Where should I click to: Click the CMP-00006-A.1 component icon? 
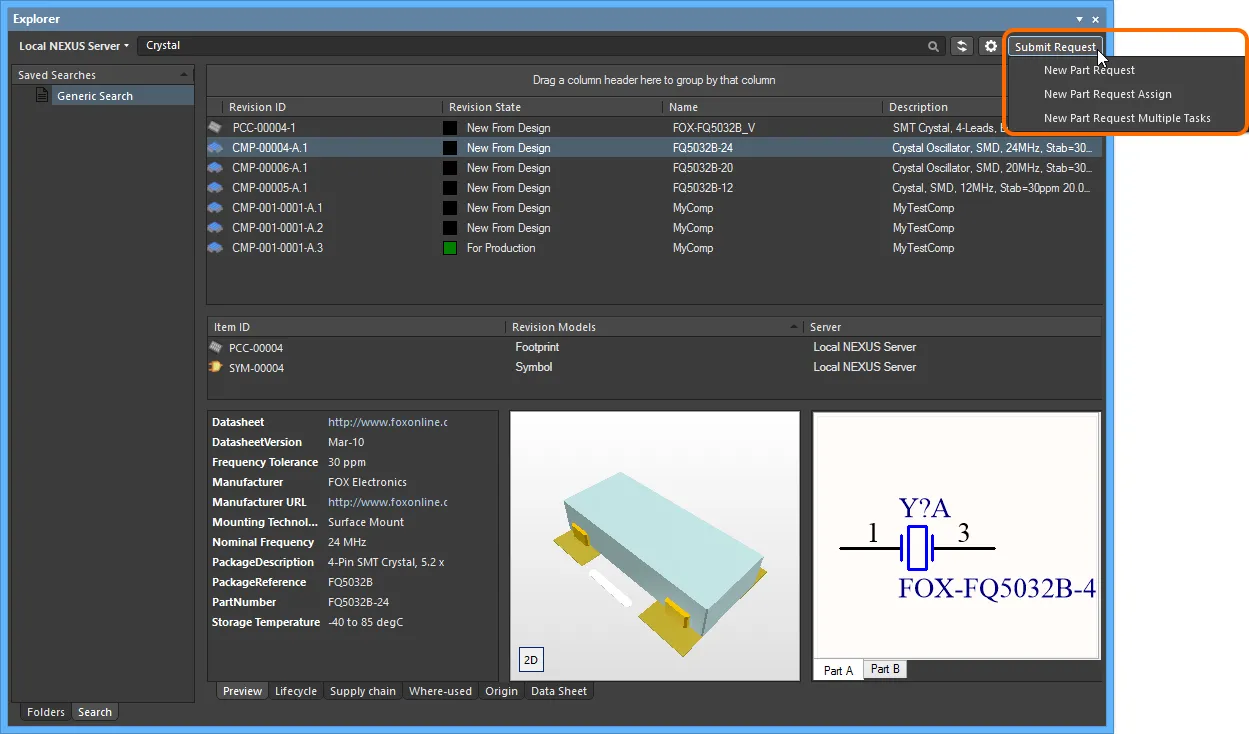tap(216, 168)
